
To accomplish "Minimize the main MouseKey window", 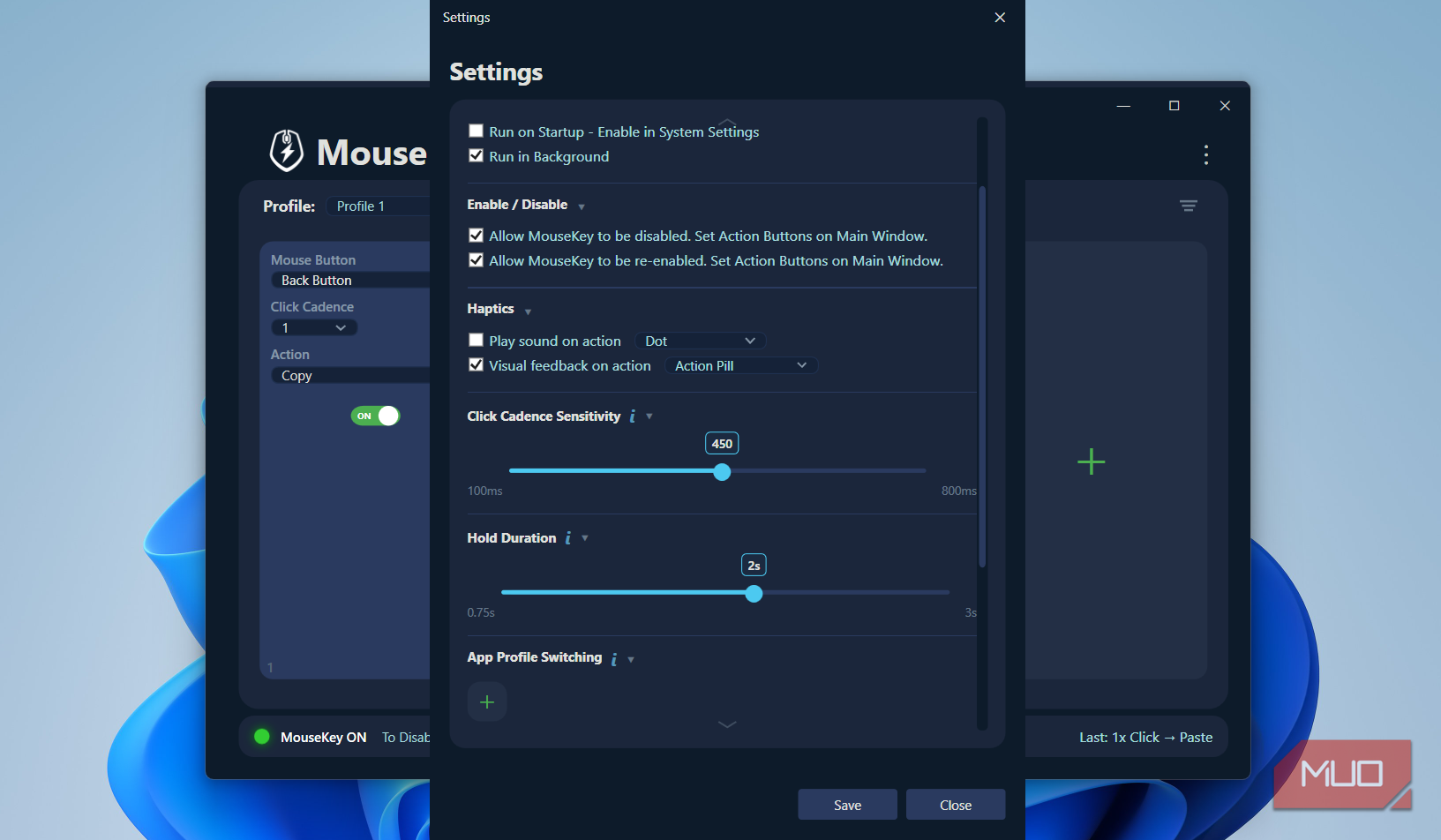I will [x=1123, y=106].
